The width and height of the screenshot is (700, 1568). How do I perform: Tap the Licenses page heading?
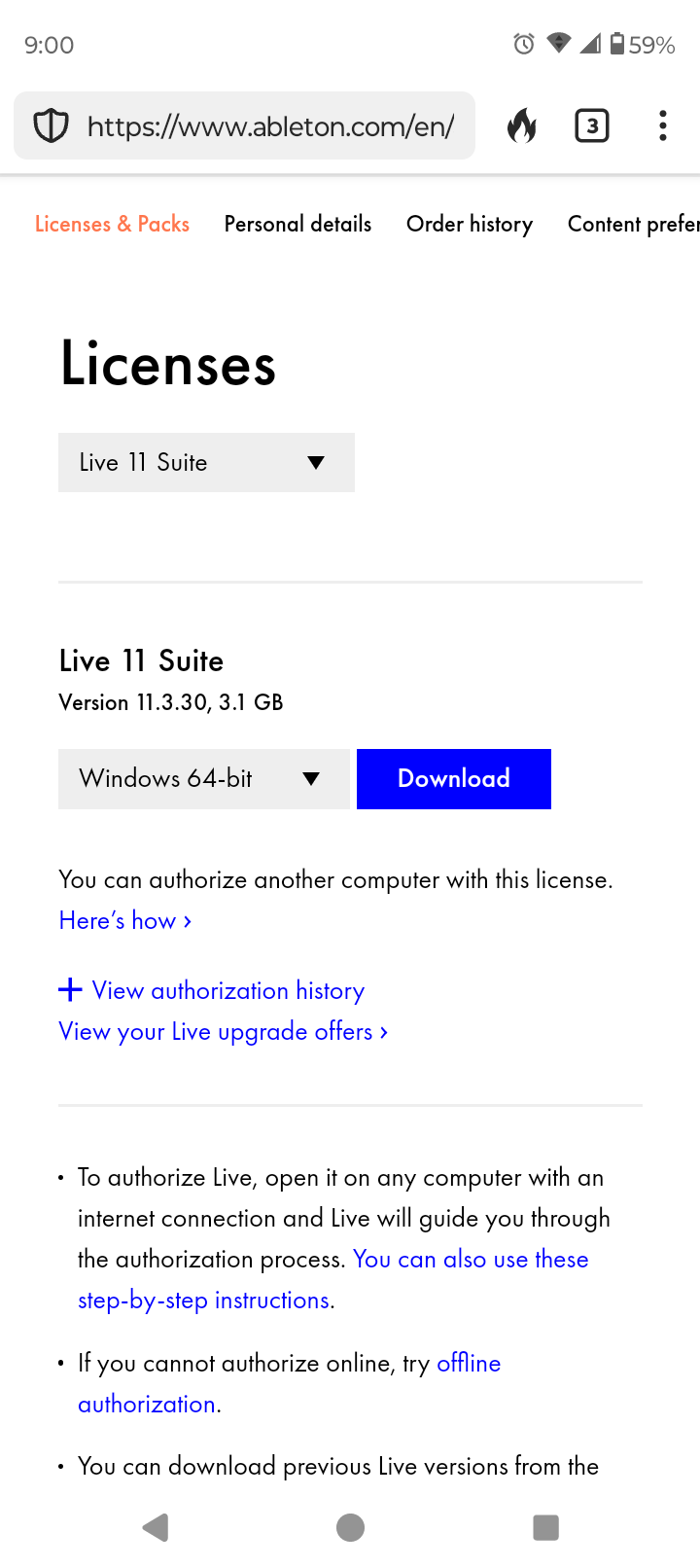click(x=168, y=364)
